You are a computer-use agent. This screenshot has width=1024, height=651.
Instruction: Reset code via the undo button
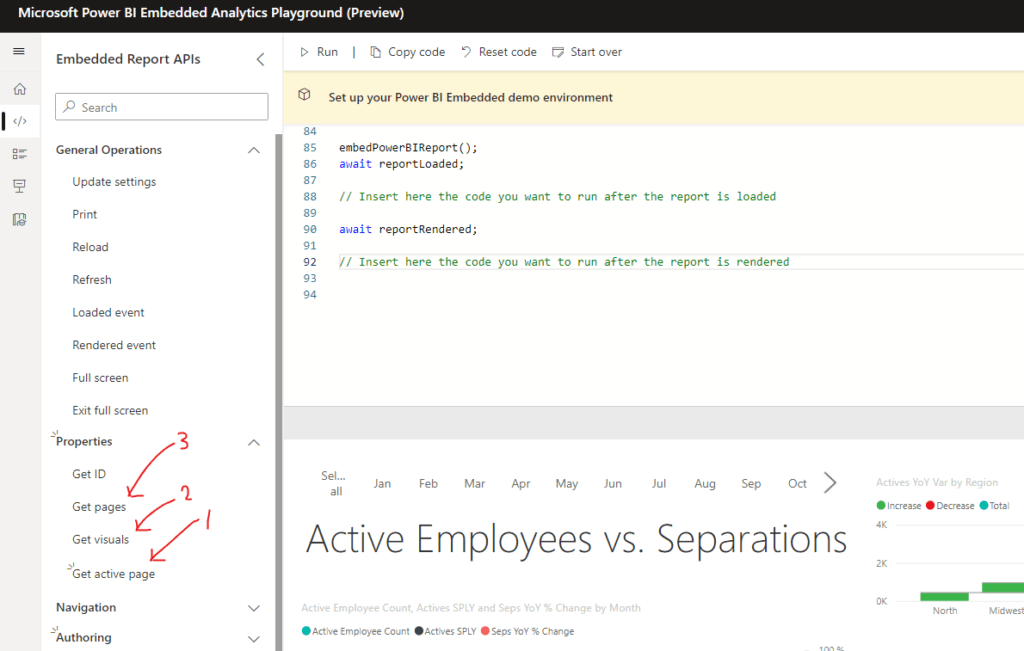click(498, 52)
